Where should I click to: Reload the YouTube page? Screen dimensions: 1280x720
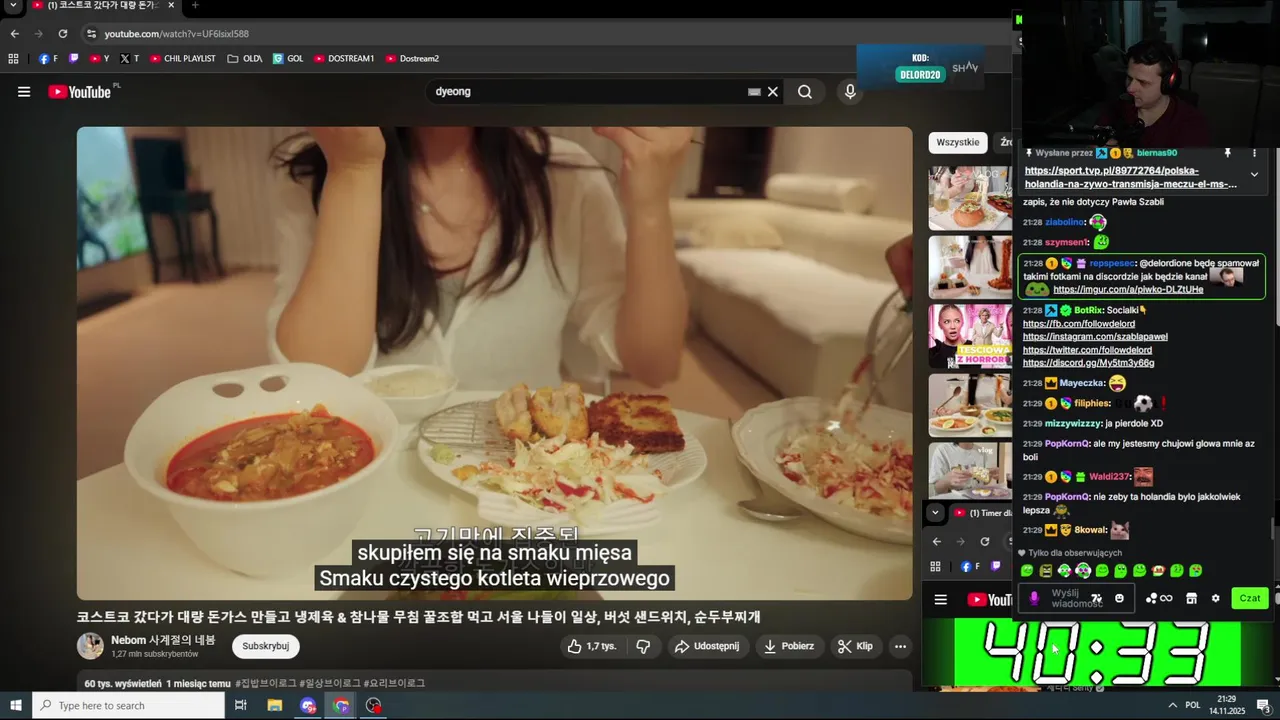point(62,34)
